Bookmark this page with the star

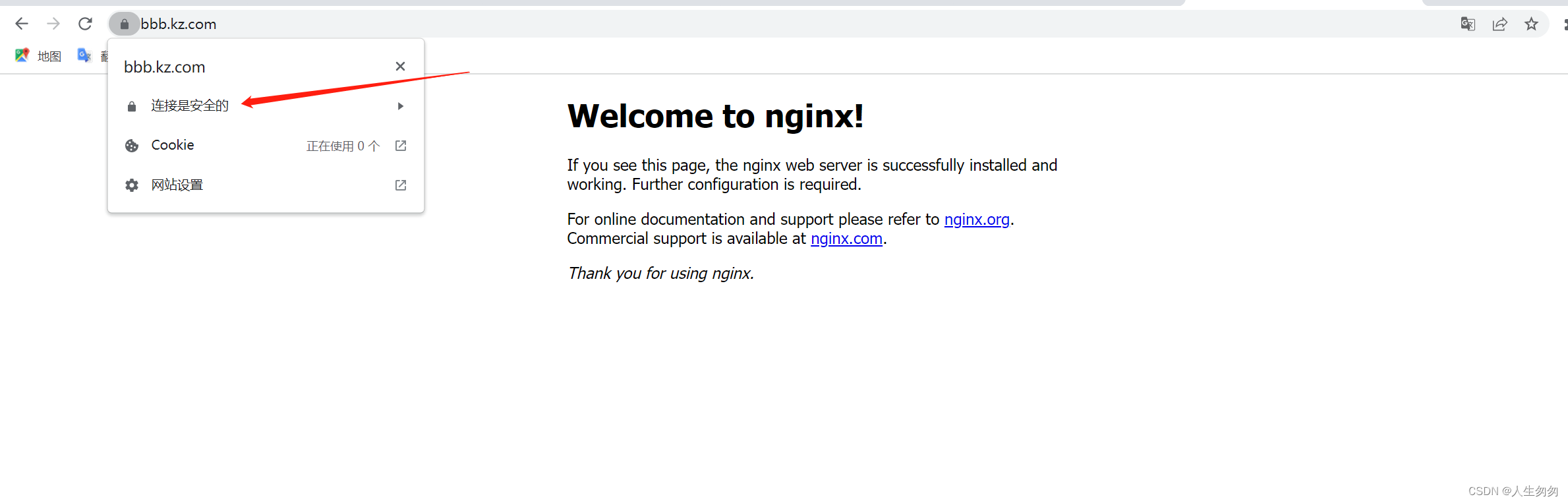1531,24
